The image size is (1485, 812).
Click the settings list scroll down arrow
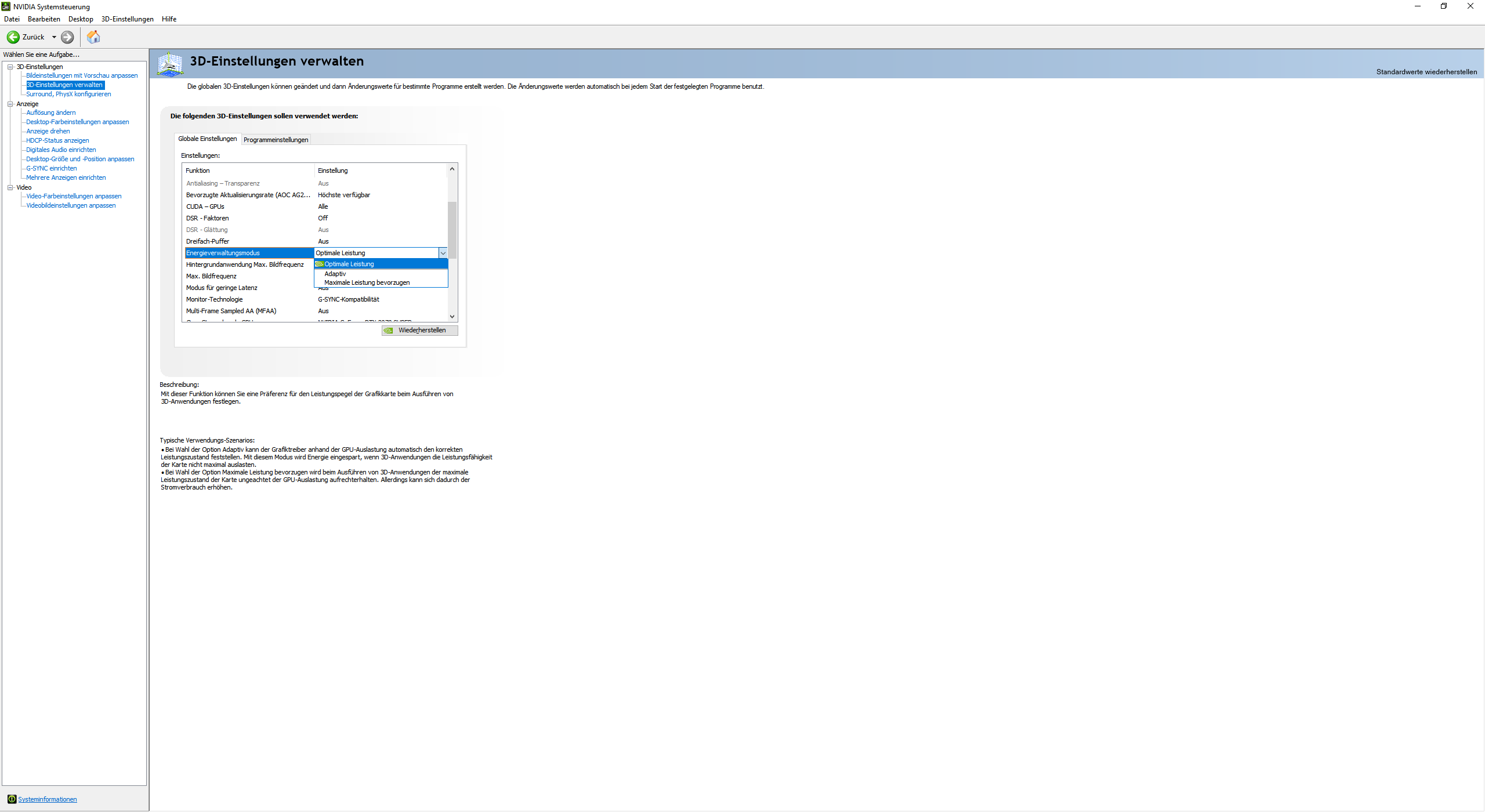452,317
